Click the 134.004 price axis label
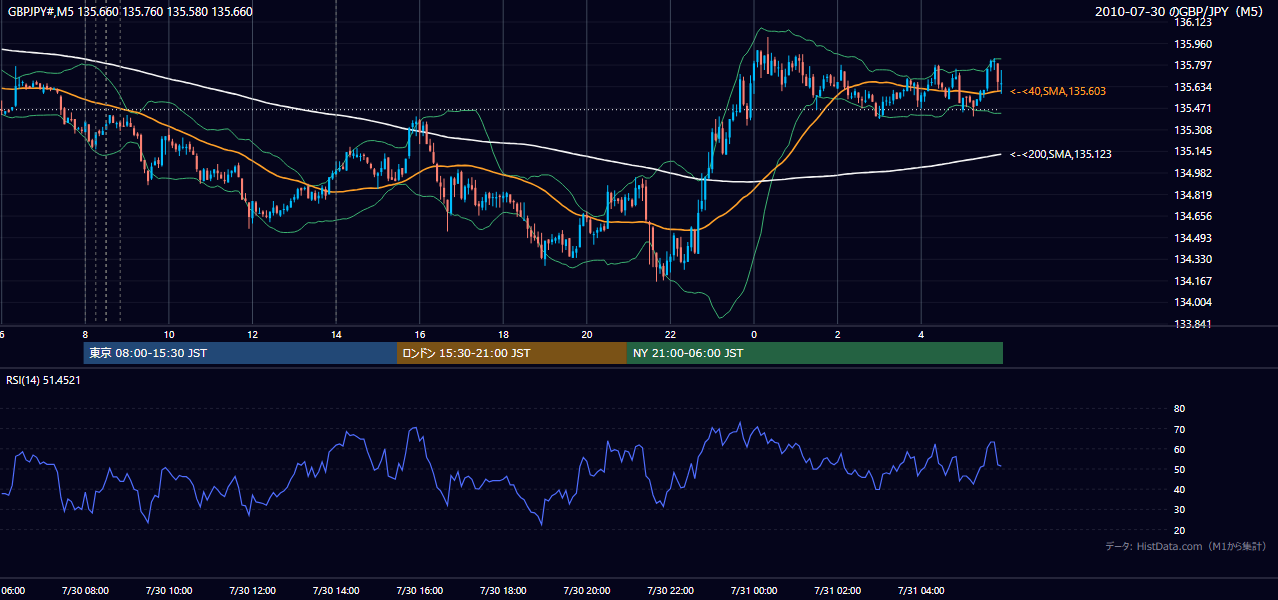 click(1192, 302)
